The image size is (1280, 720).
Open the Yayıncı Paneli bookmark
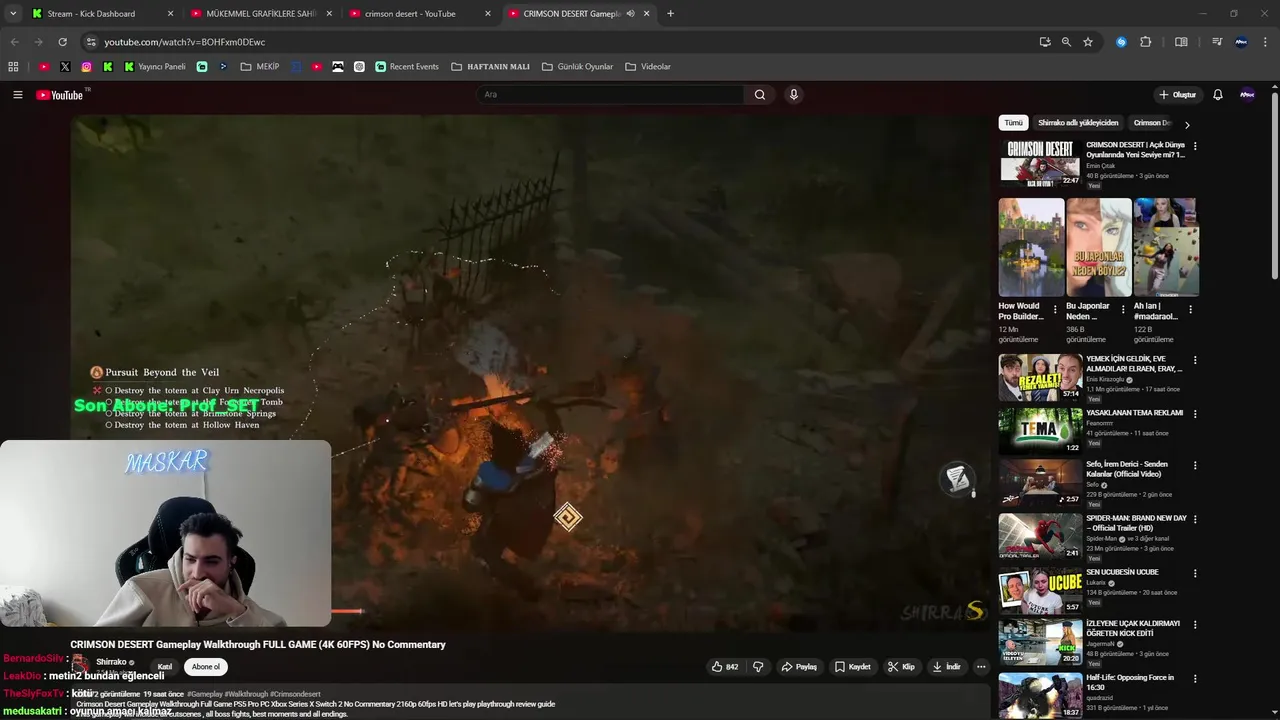[x=155, y=67]
